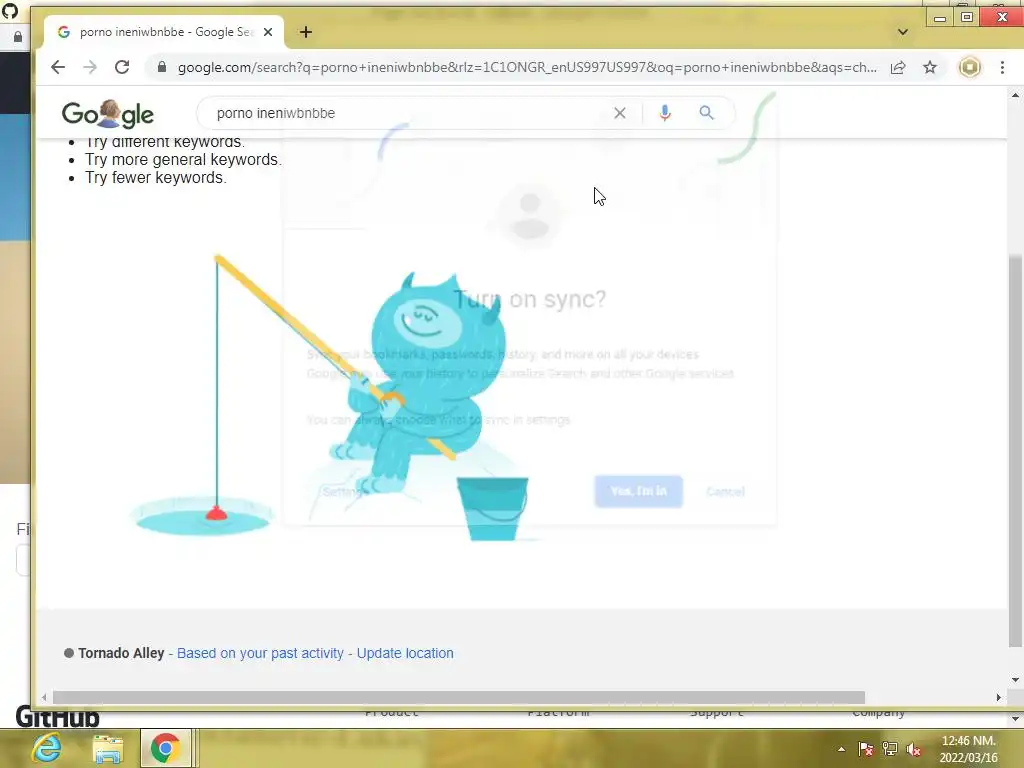Click the horizontal scrollbar thumb
The height and width of the screenshot is (768, 1024).
458,697
